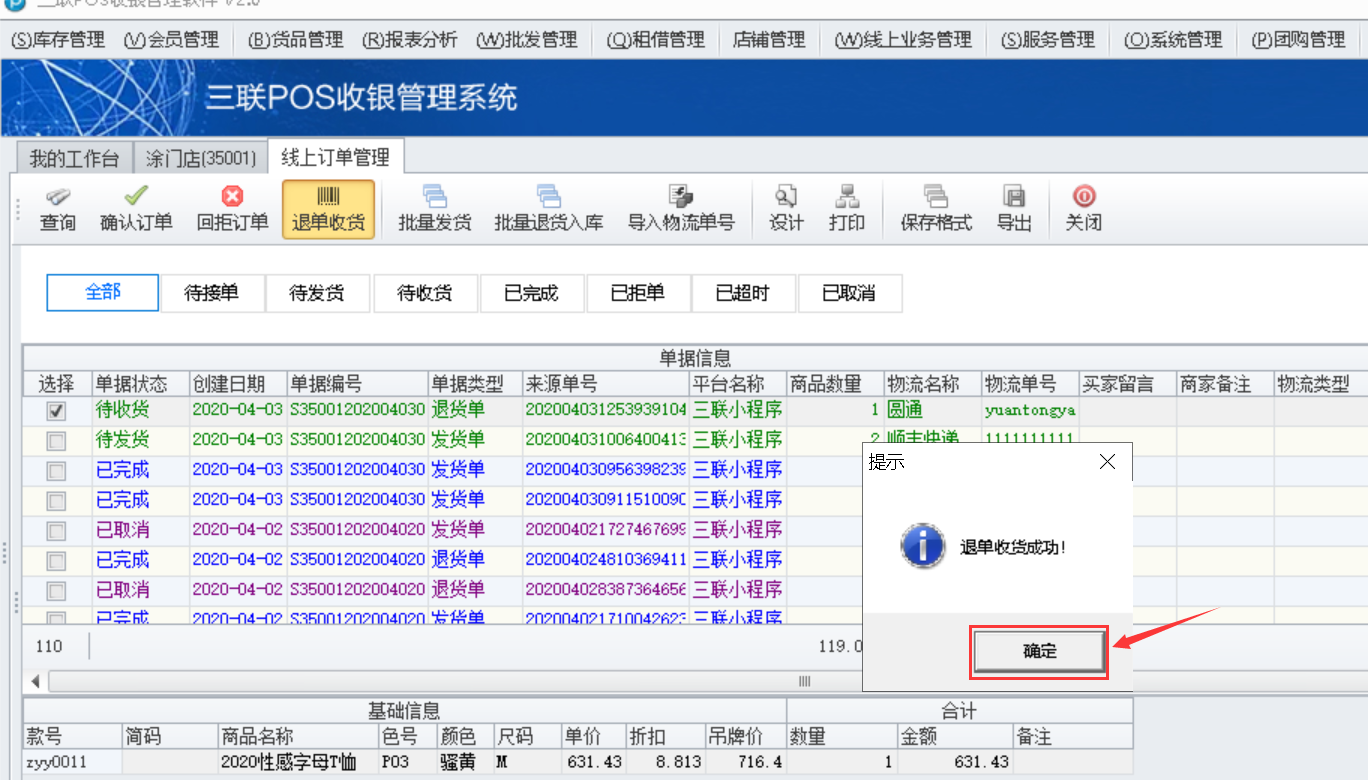Show only 已完成 orders
This screenshot has width=1368, height=780.
coord(531,293)
